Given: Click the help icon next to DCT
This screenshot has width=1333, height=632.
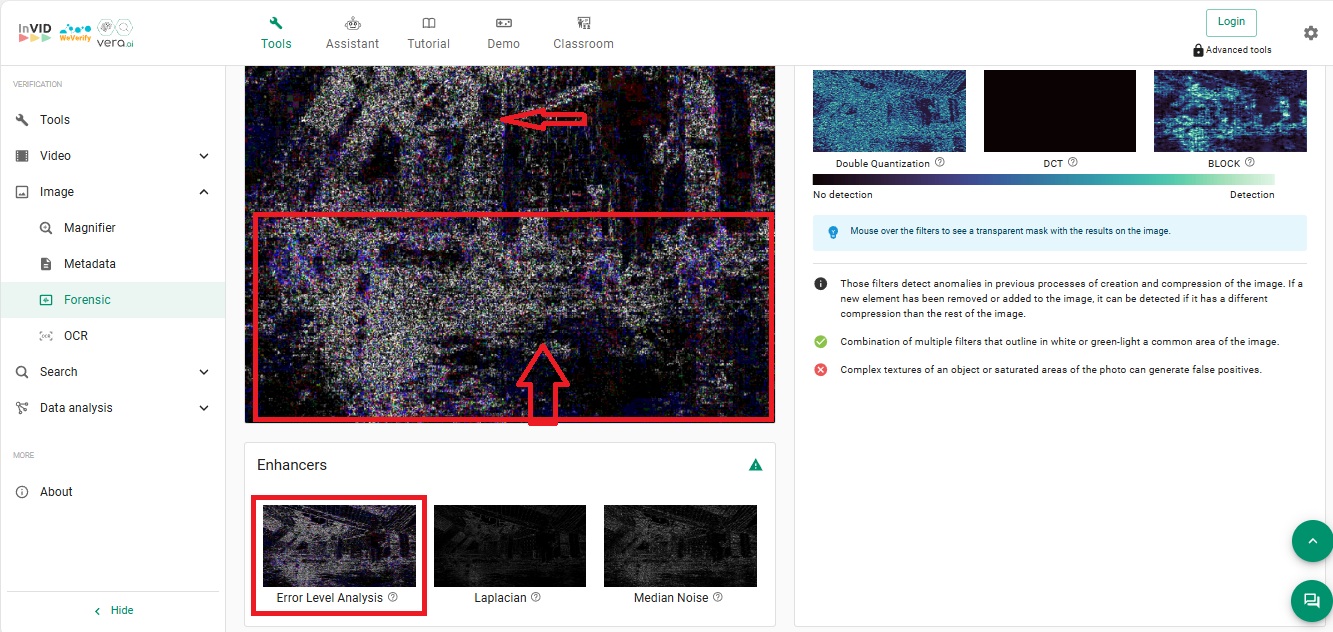Looking at the screenshot, I should tap(1073, 162).
